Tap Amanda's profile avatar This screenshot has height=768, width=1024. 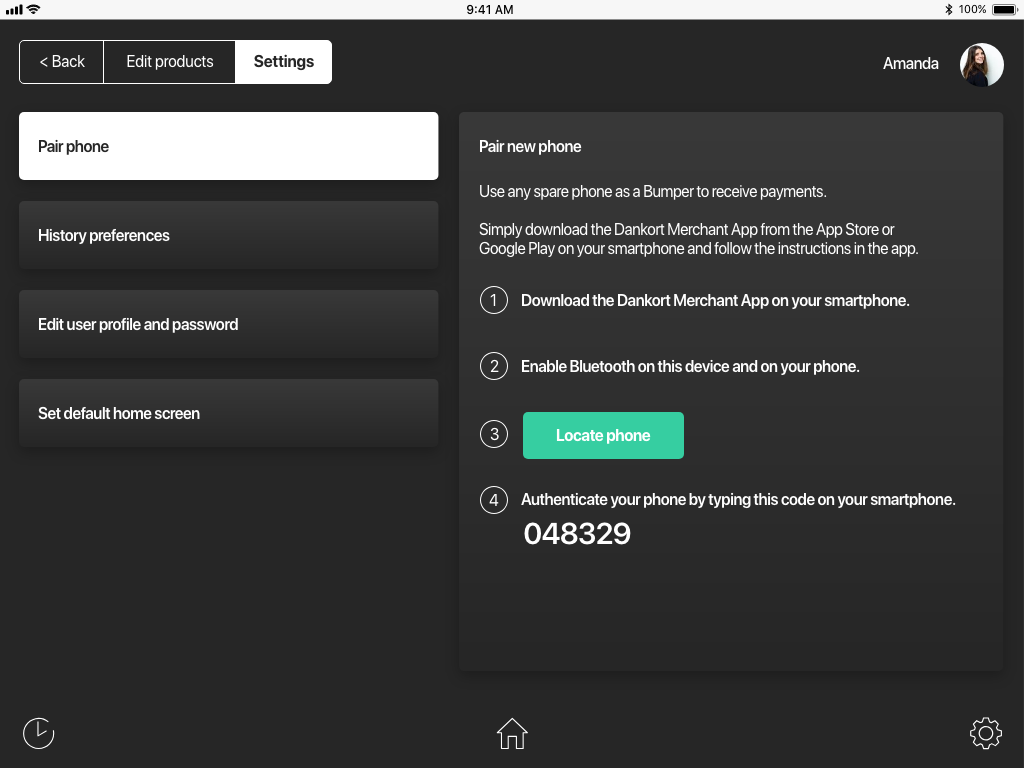[982, 64]
